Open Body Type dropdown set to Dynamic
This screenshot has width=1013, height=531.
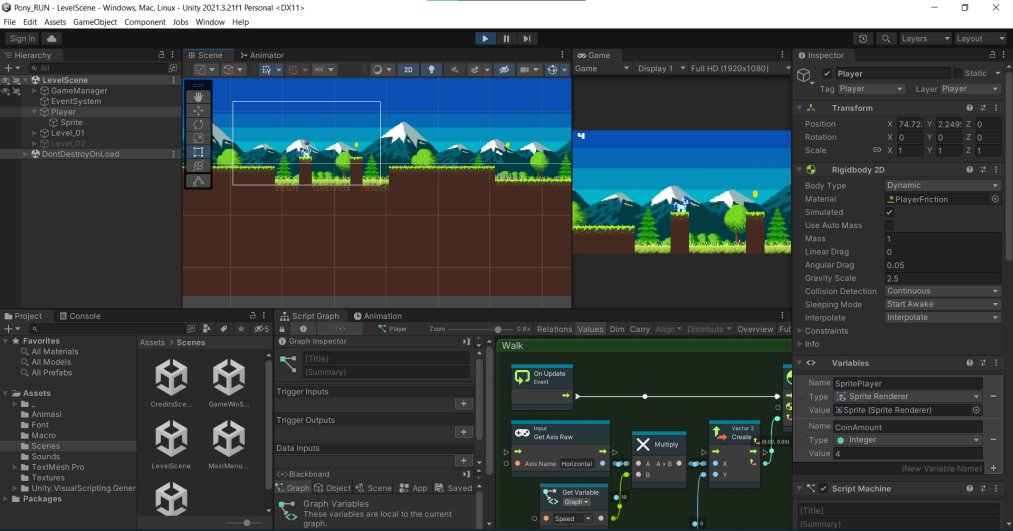[943, 185]
